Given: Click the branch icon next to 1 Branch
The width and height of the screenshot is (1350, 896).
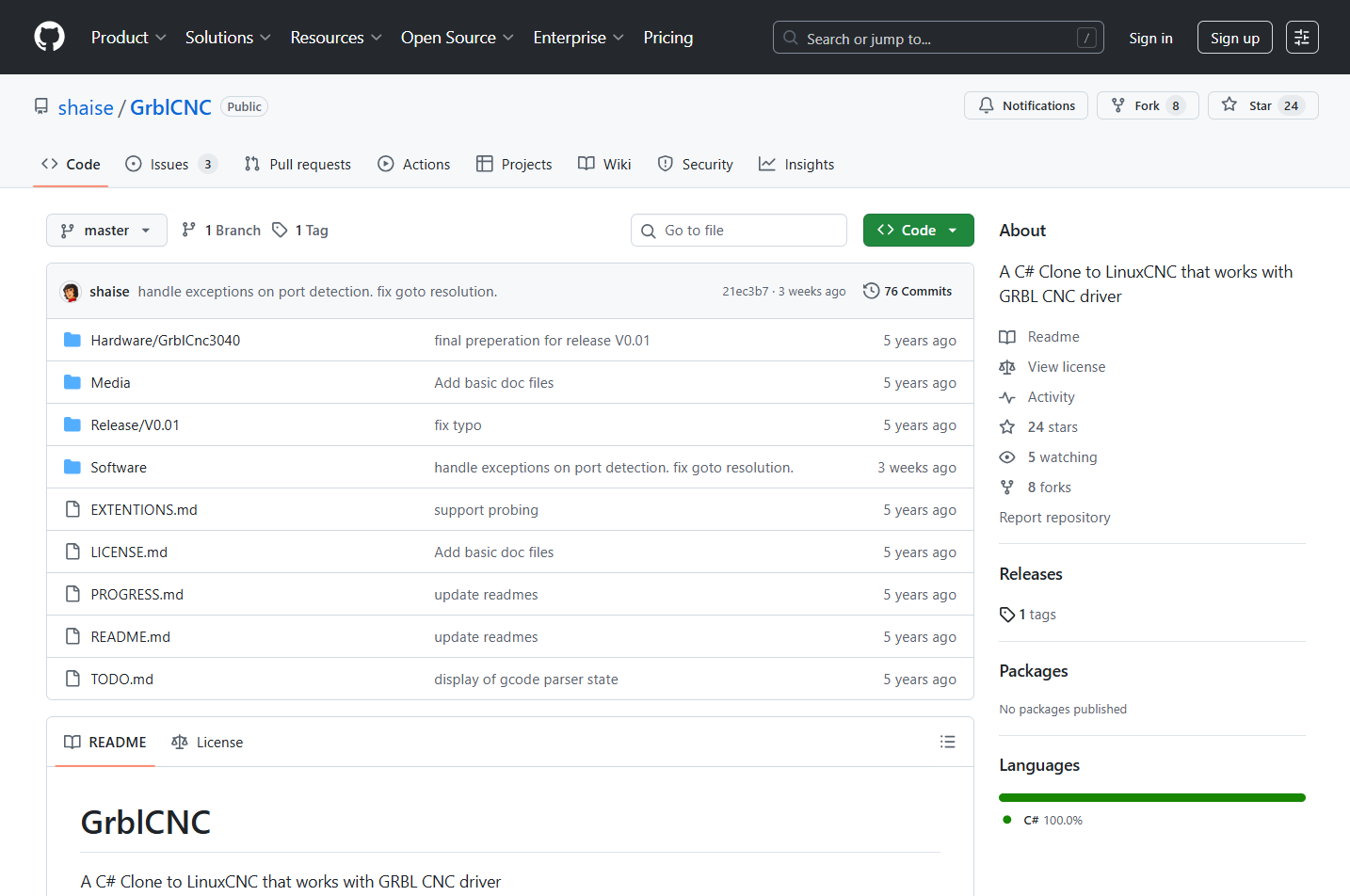Looking at the screenshot, I should pyautogui.click(x=189, y=230).
